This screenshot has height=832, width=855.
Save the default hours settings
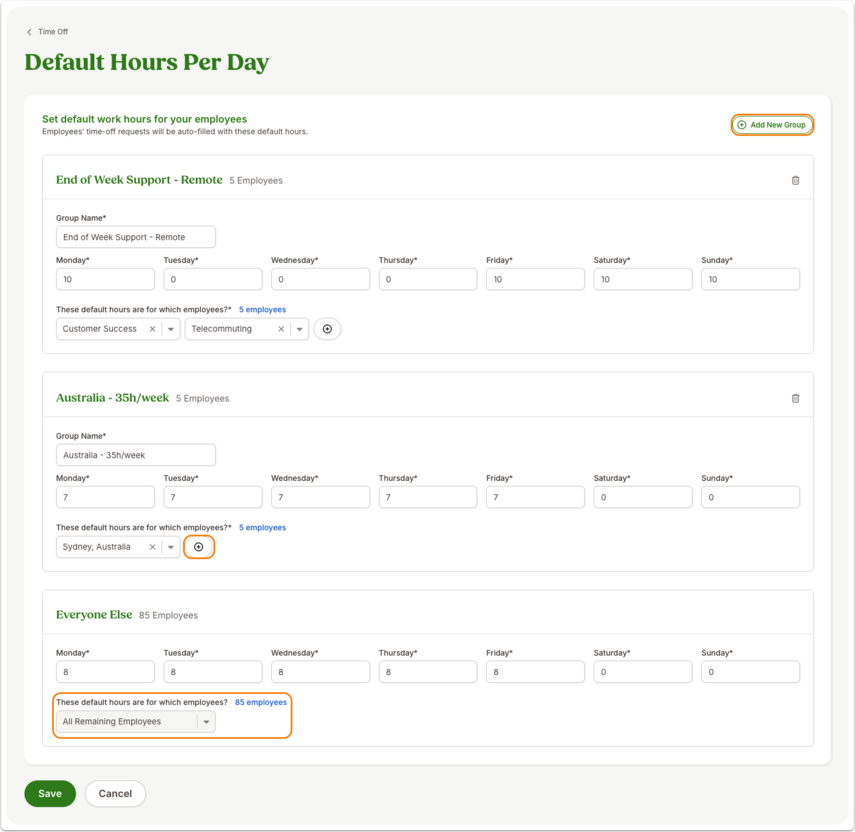pyautogui.click(x=50, y=793)
